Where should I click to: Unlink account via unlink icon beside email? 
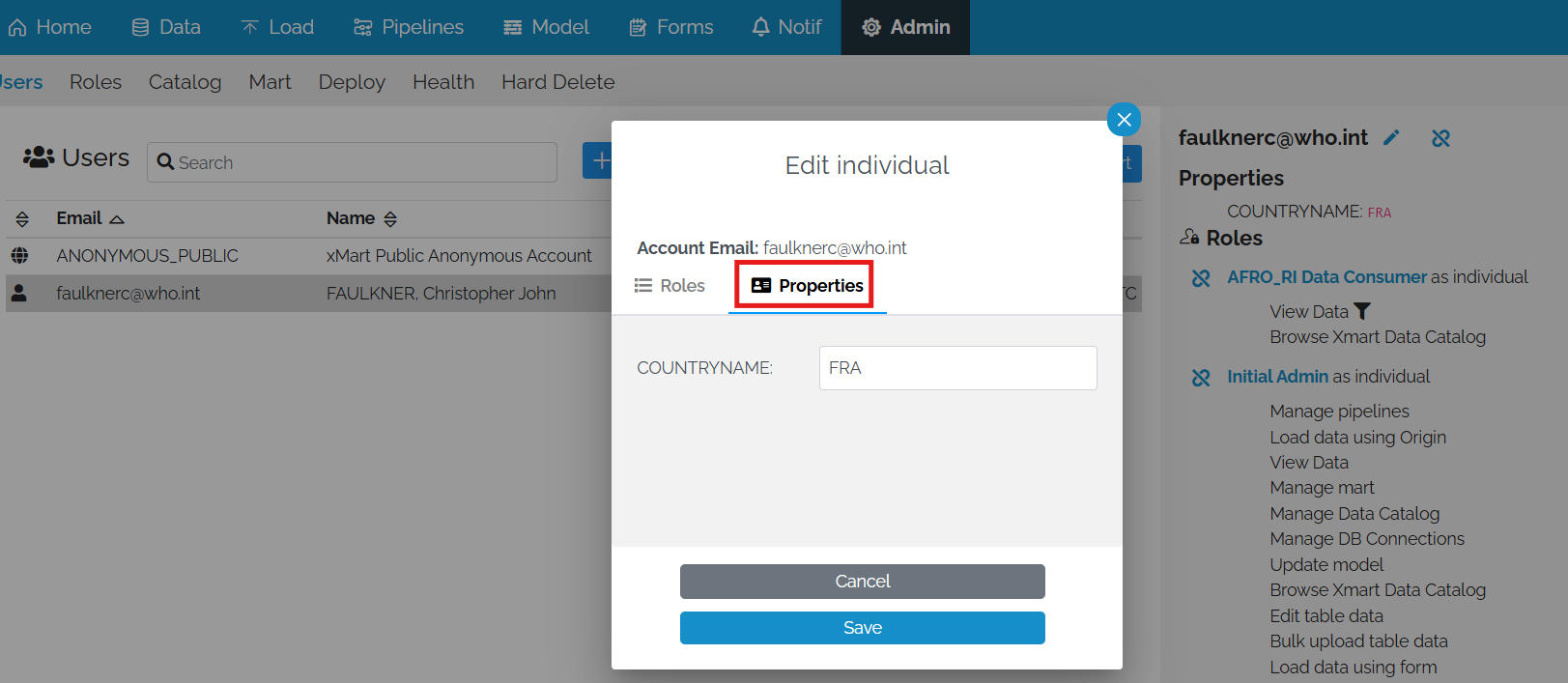tap(1440, 138)
